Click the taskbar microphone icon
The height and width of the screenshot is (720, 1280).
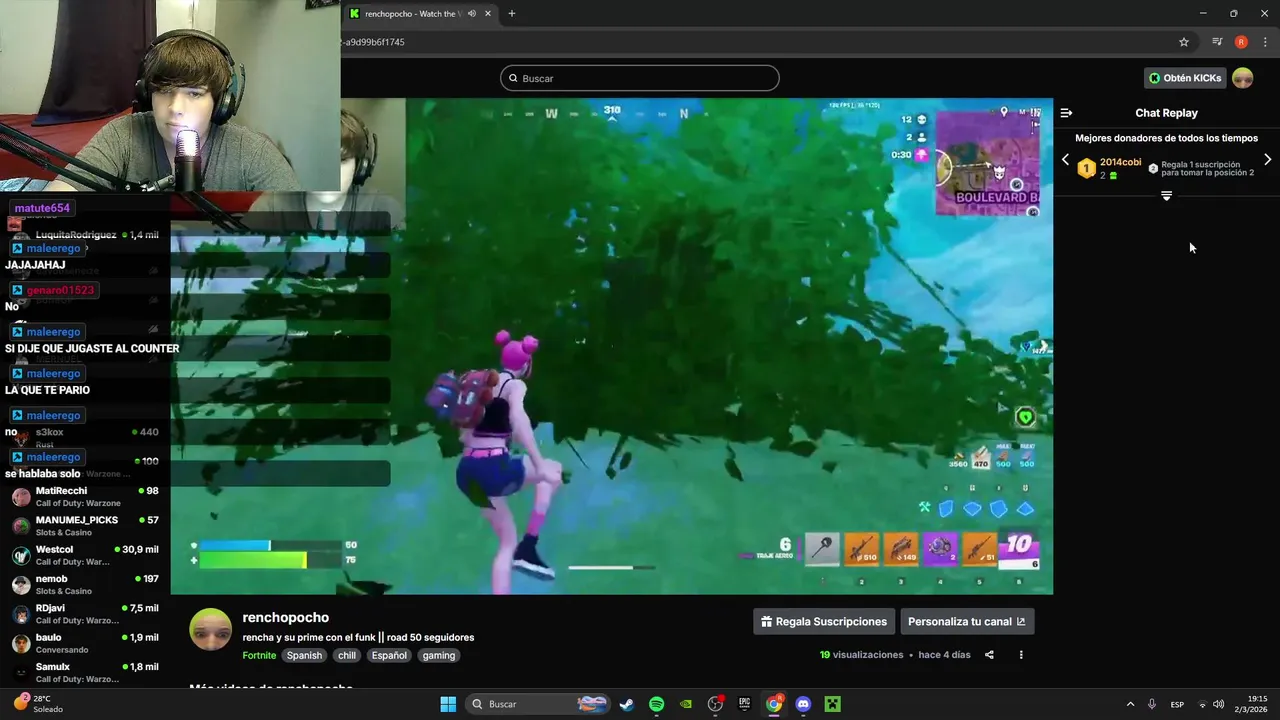click(1152, 704)
